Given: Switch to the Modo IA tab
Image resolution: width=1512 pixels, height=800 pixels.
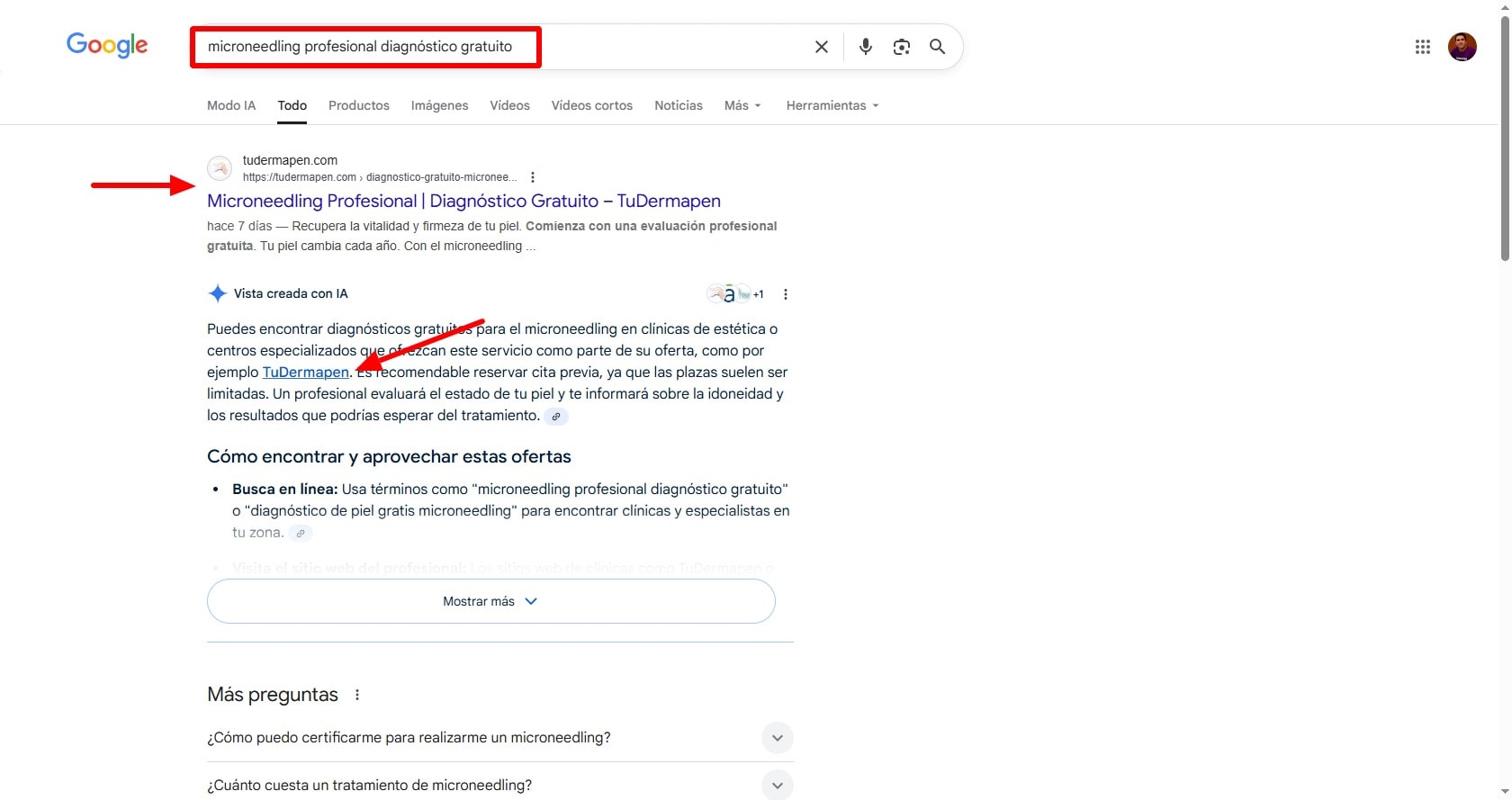Looking at the screenshot, I should 231,105.
